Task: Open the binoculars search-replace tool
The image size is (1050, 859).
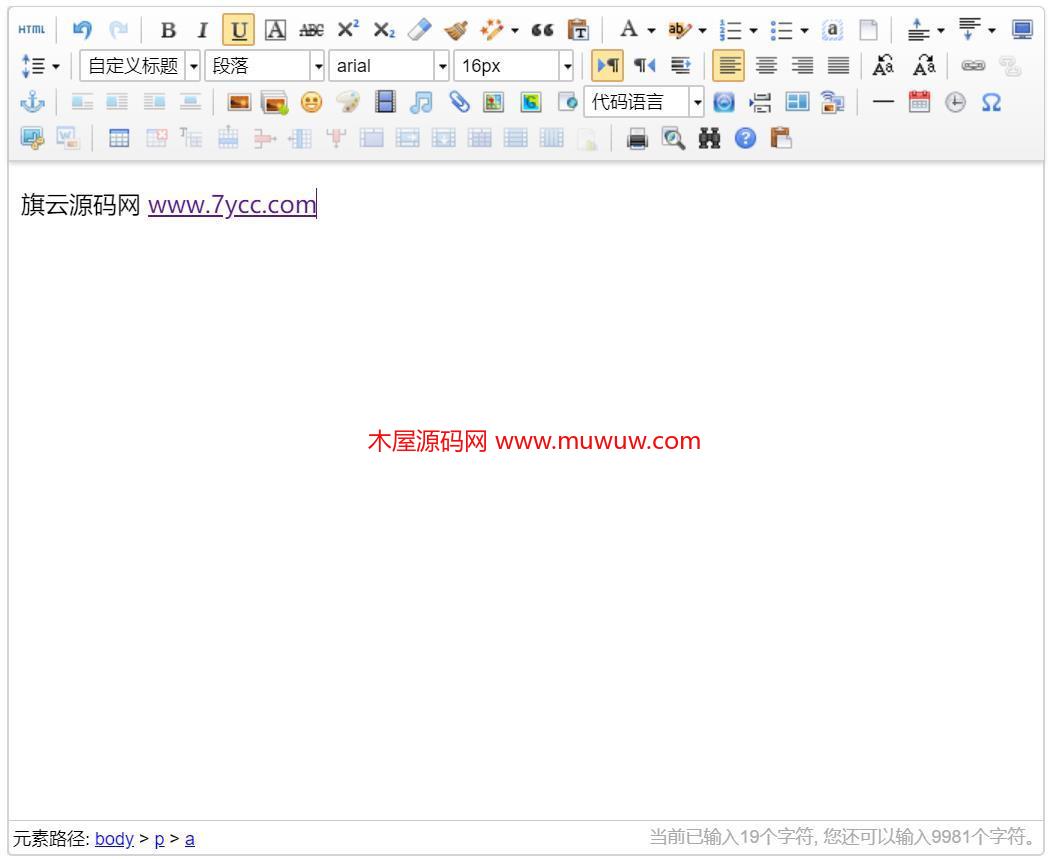Action: point(709,139)
